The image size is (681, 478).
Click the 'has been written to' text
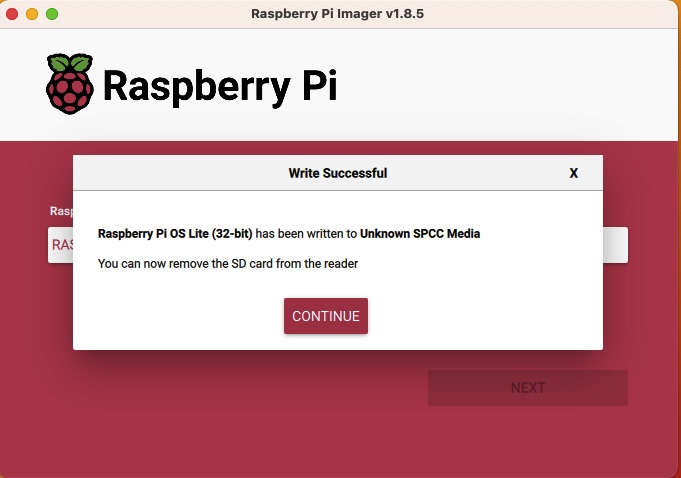click(x=306, y=234)
